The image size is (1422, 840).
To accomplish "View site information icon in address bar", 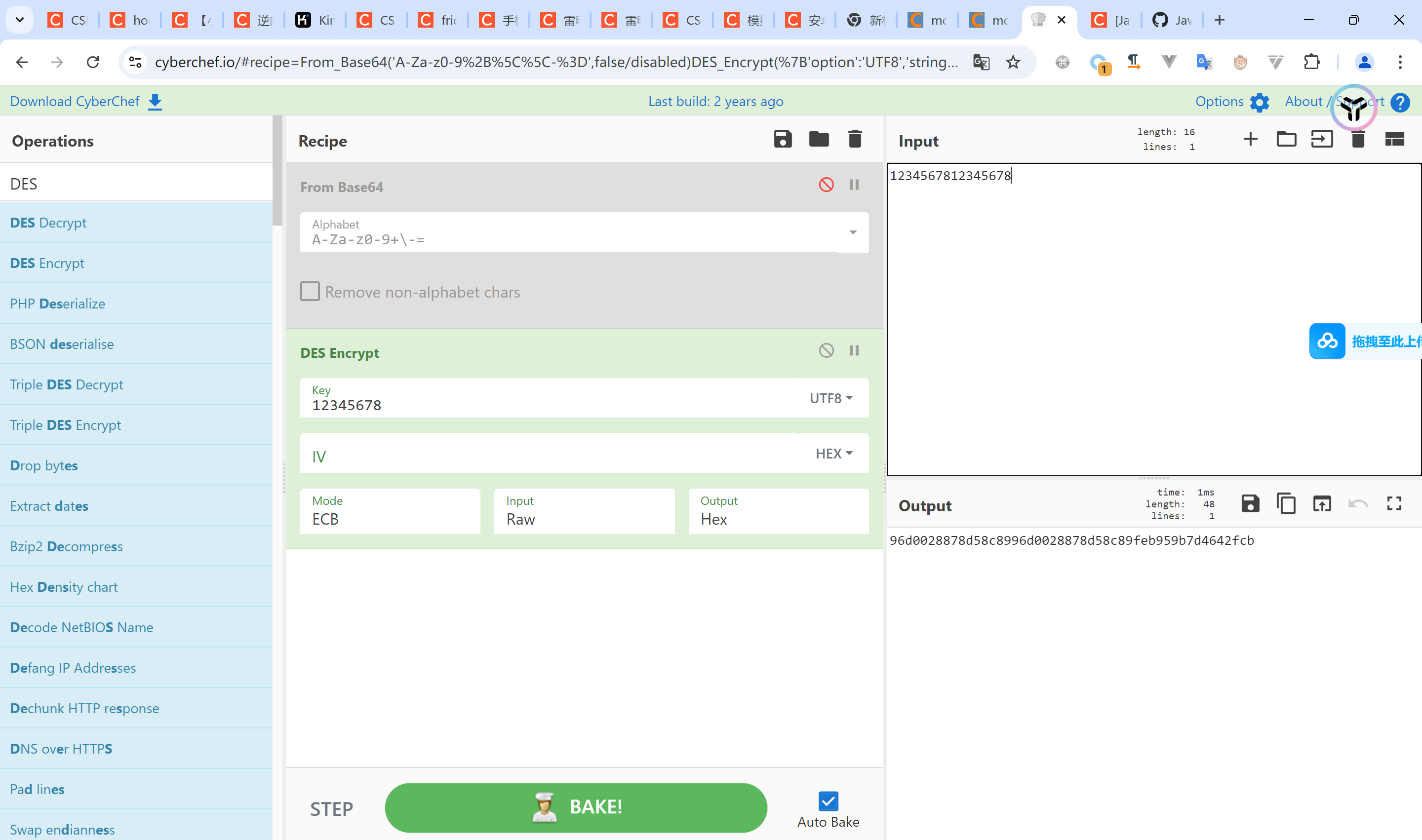I will [x=135, y=62].
